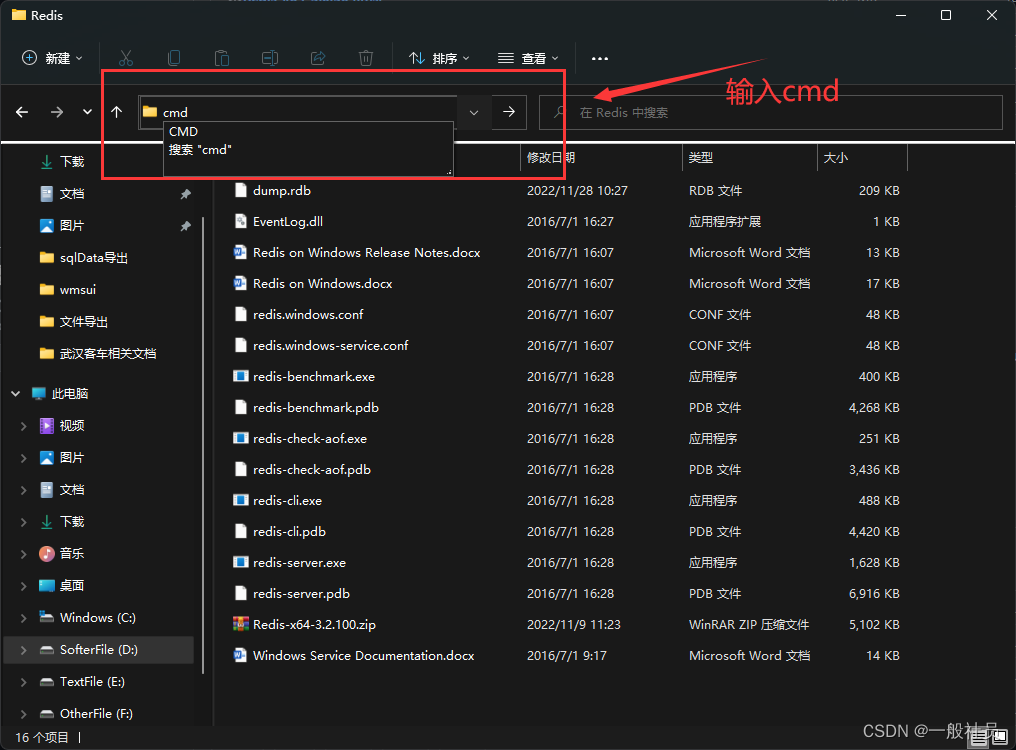Open the three-dots more options menu

point(600,58)
